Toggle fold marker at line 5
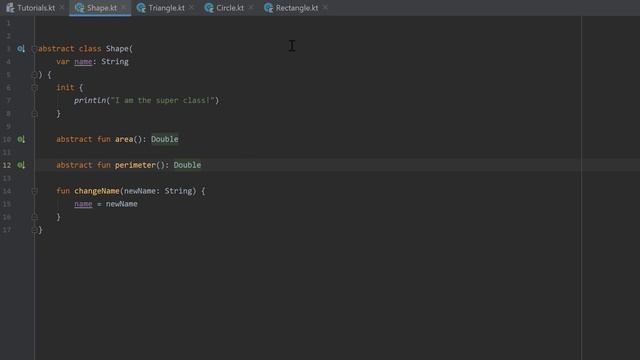 [x=35, y=75]
